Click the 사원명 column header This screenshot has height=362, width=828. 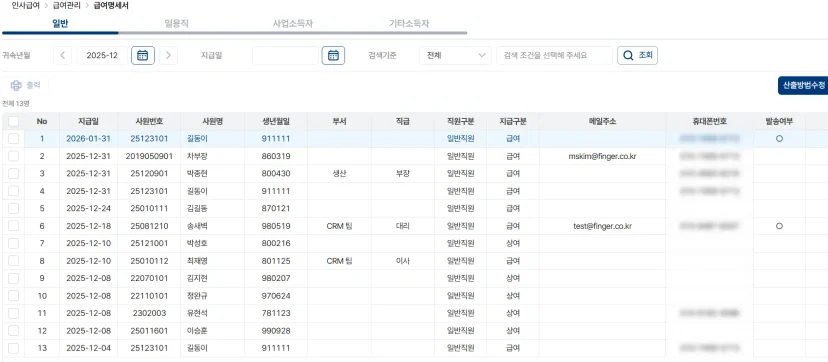213,121
